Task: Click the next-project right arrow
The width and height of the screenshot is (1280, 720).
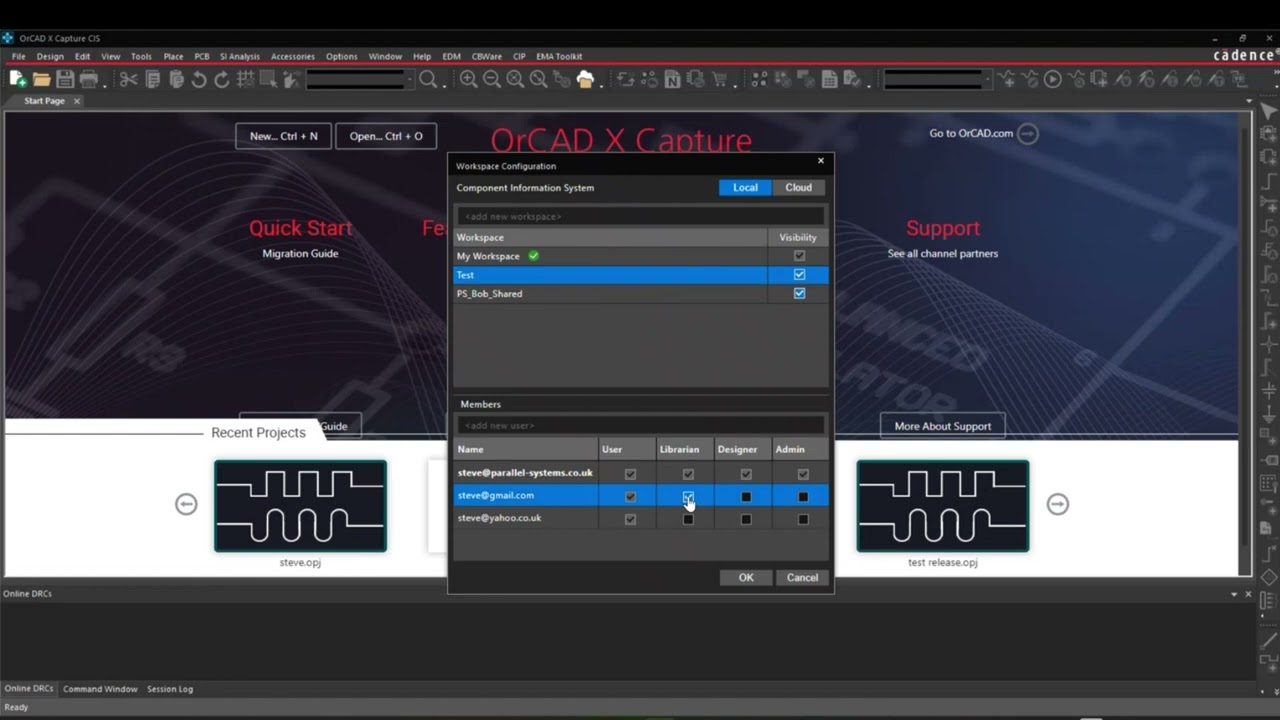Action: [1058, 504]
